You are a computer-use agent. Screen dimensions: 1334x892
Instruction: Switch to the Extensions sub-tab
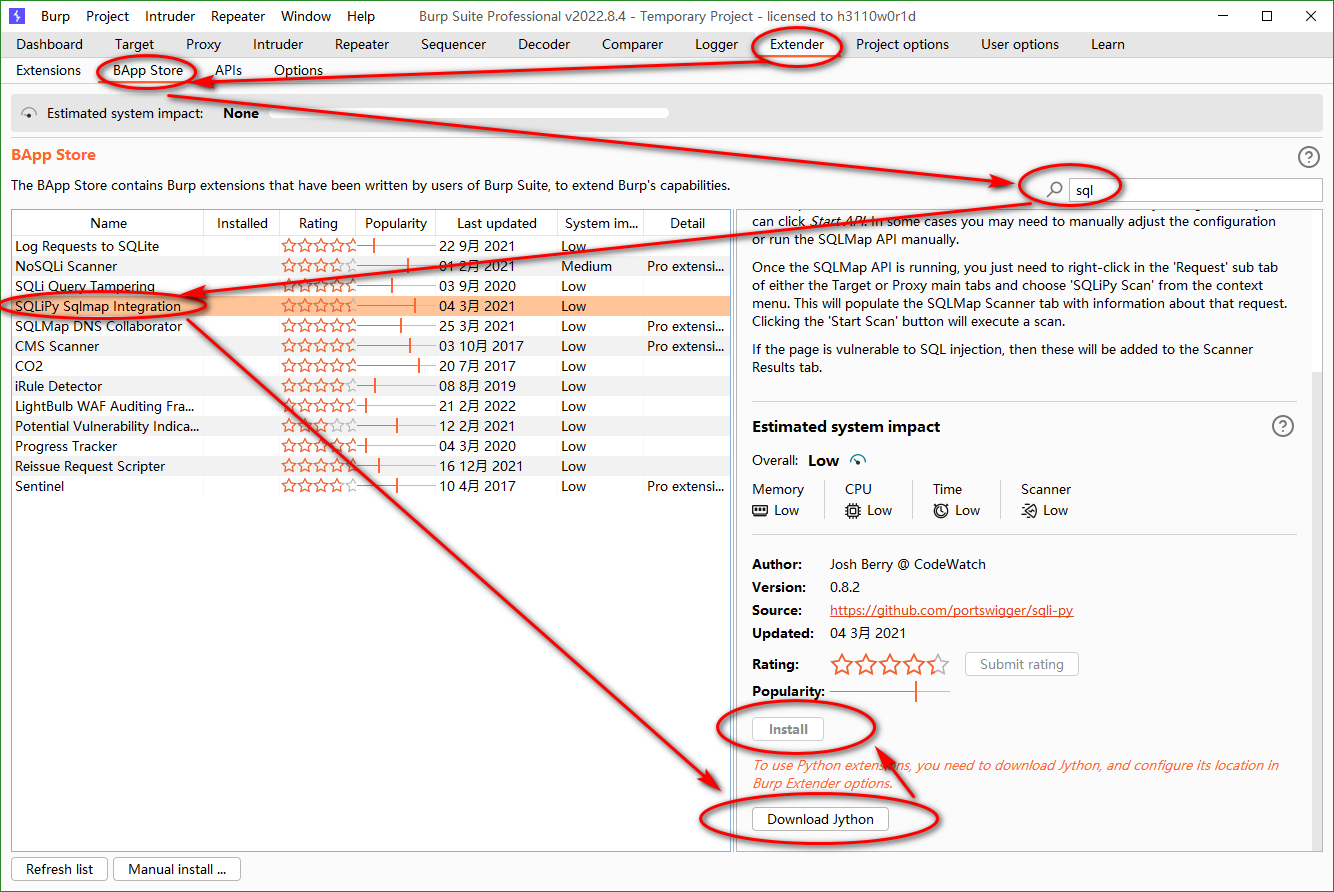coord(48,70)
